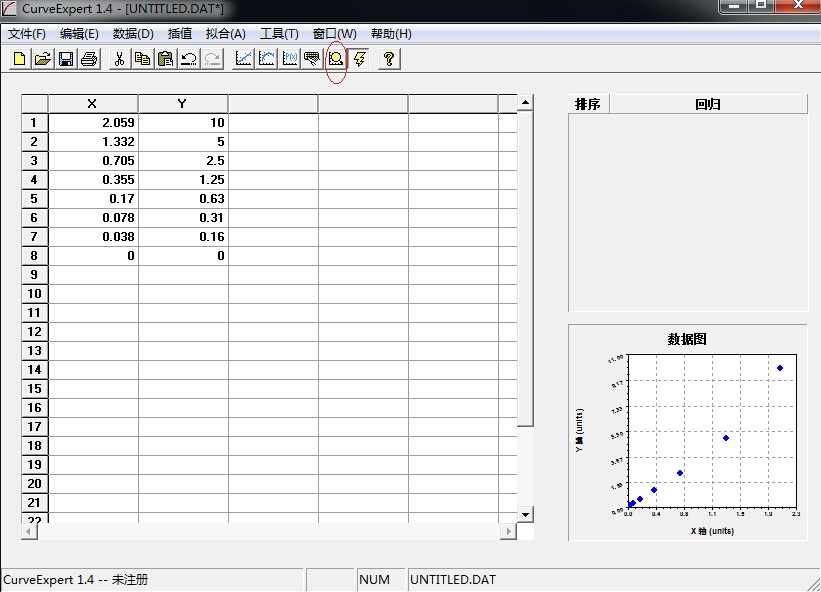Click the 回归 column header
Viewport: 821px width, 592px height.
[x=708, y=104]
